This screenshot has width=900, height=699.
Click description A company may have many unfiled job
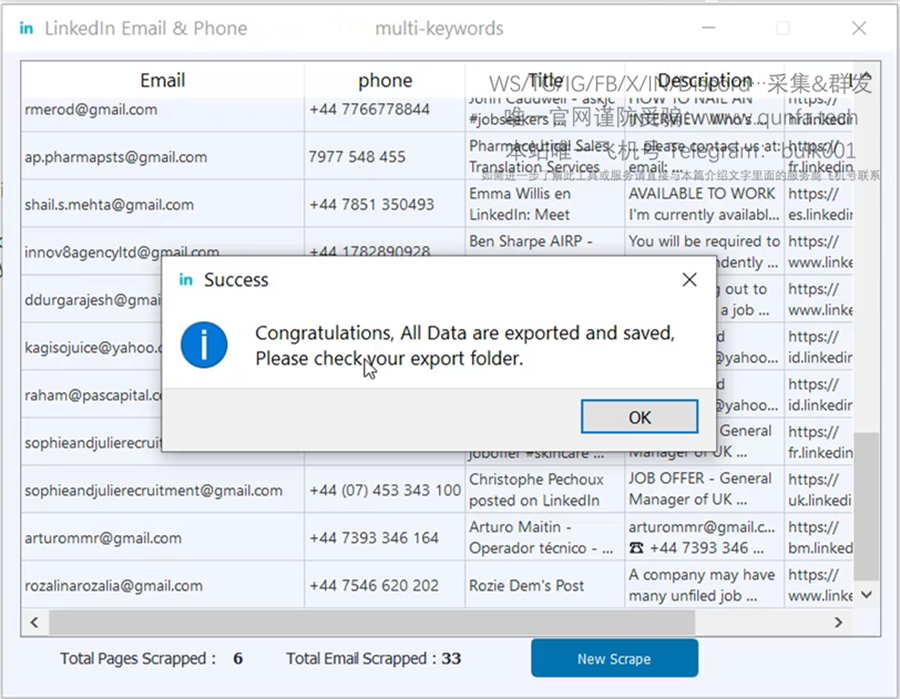pos(704,585)
